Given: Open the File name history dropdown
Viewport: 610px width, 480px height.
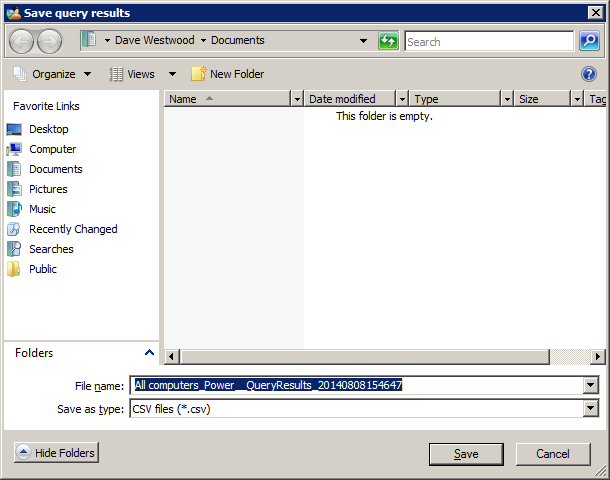Looking at the screenshot, I should click(590, 386).
